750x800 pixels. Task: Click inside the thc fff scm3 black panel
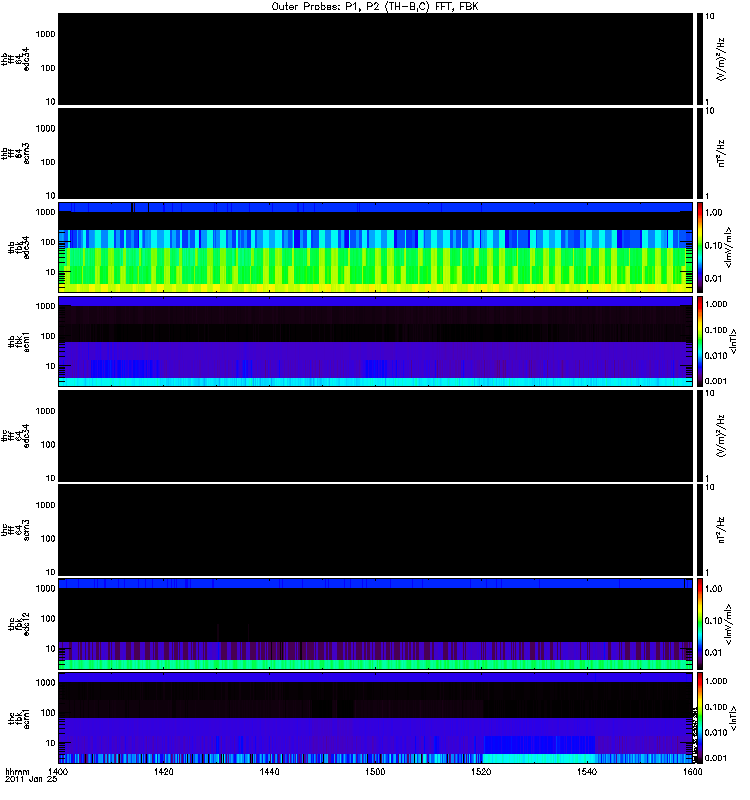click(x=375, y=530)
